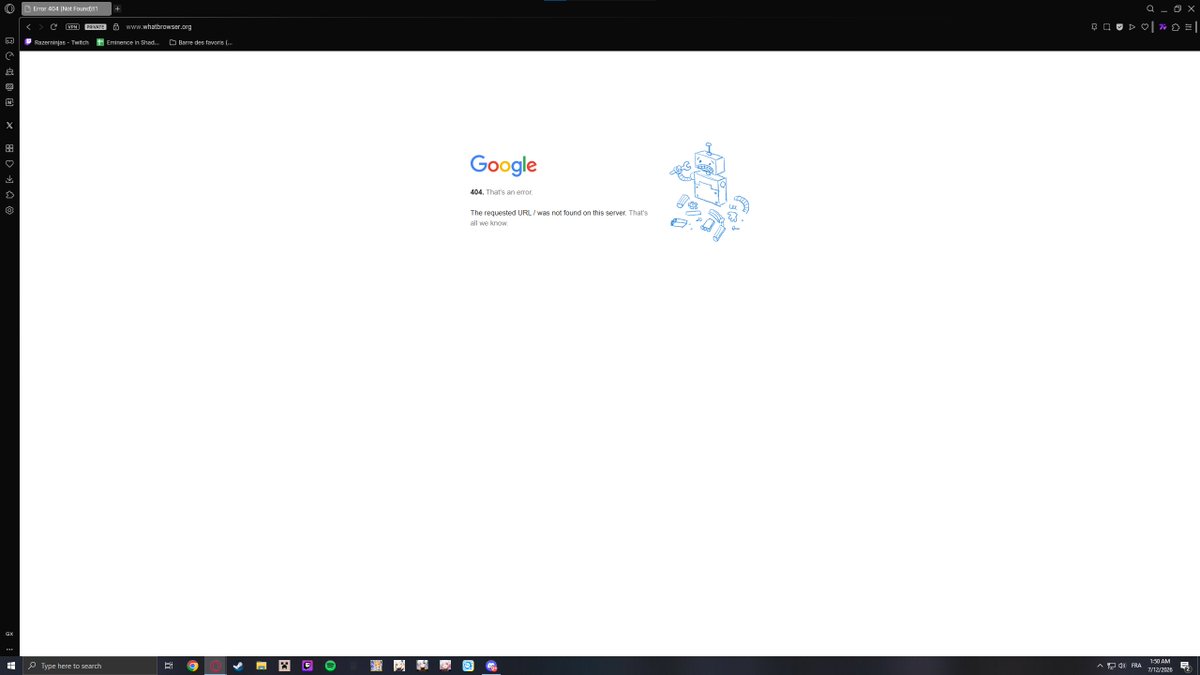This screenshot has height=675, width=1200.
Task: Open the player triangle icon in toolbar
Action: click(1132, 27)
